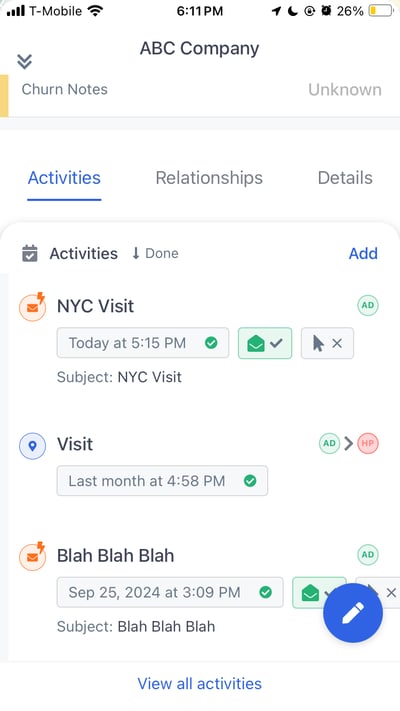Open View all activities link
Screen dimensions: 400x711
click(x=200, y=683)
